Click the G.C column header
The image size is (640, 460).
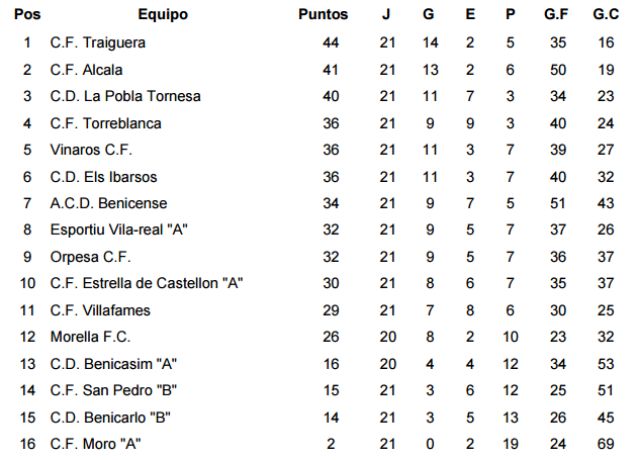(x=606, y=14)
